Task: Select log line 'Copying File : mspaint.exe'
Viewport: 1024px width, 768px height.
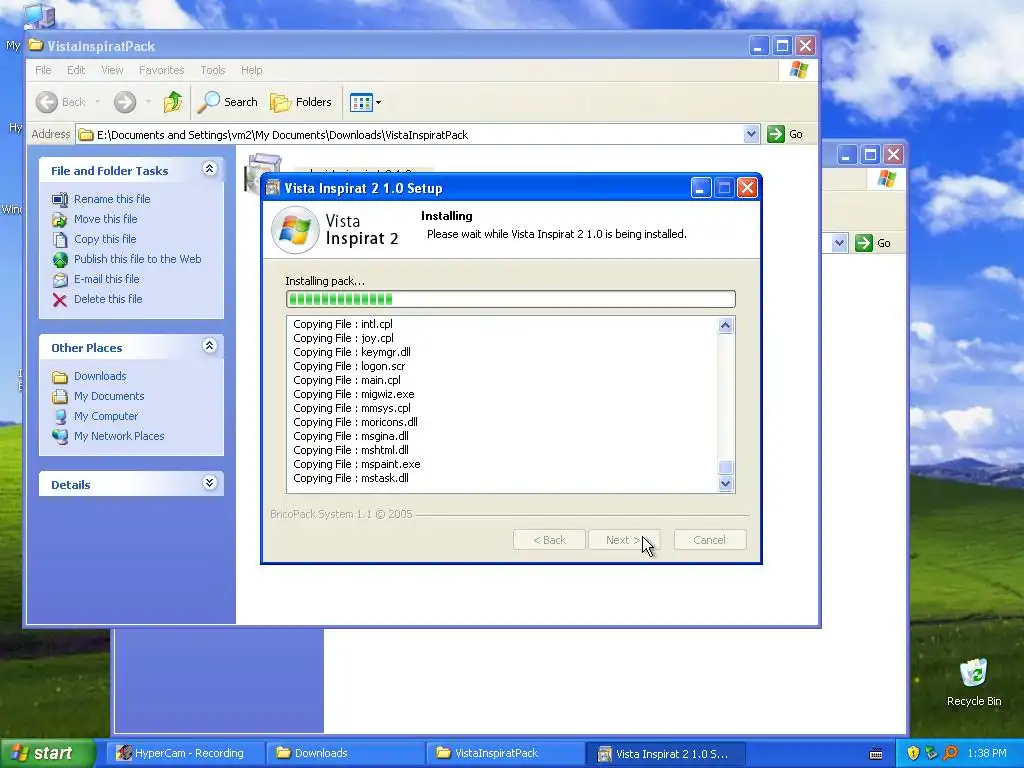Action: [357, 464]
